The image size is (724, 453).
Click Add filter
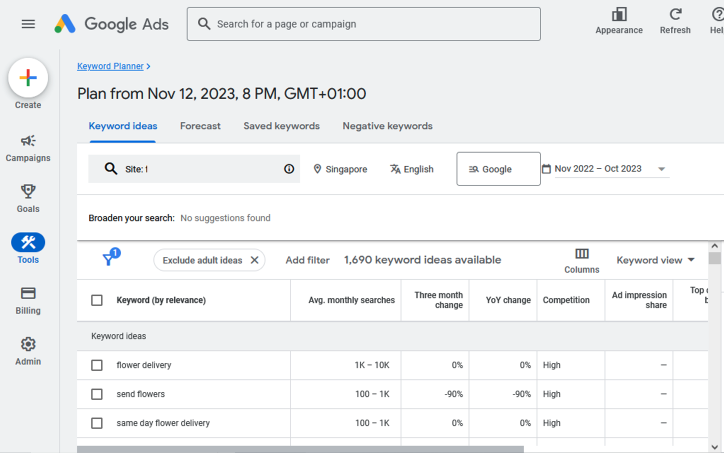click(x=308, y=260)
